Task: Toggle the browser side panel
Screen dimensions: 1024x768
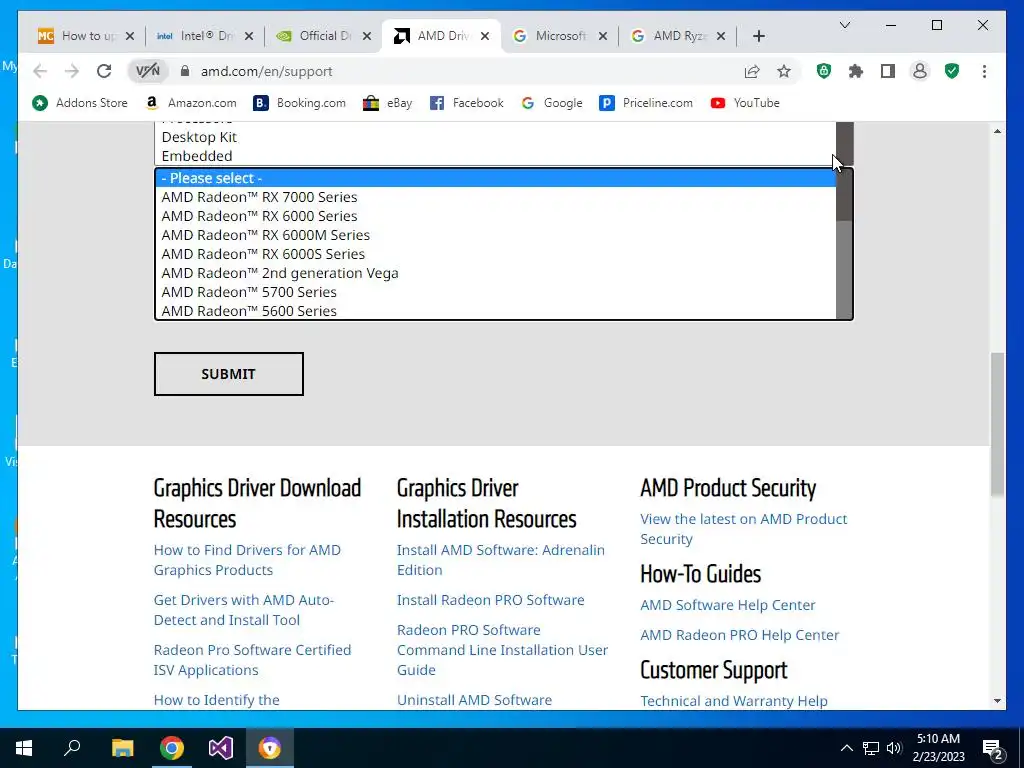Action: [x=888, y=71]
